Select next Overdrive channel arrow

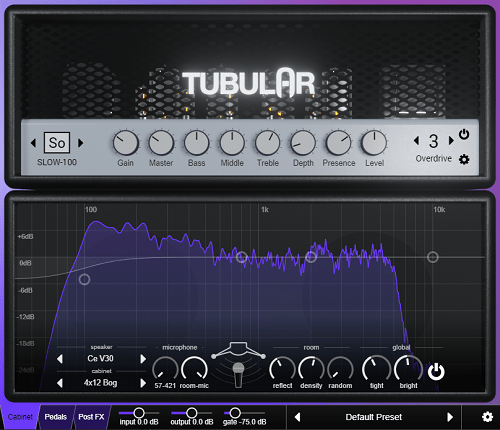(x=451, y=140)
